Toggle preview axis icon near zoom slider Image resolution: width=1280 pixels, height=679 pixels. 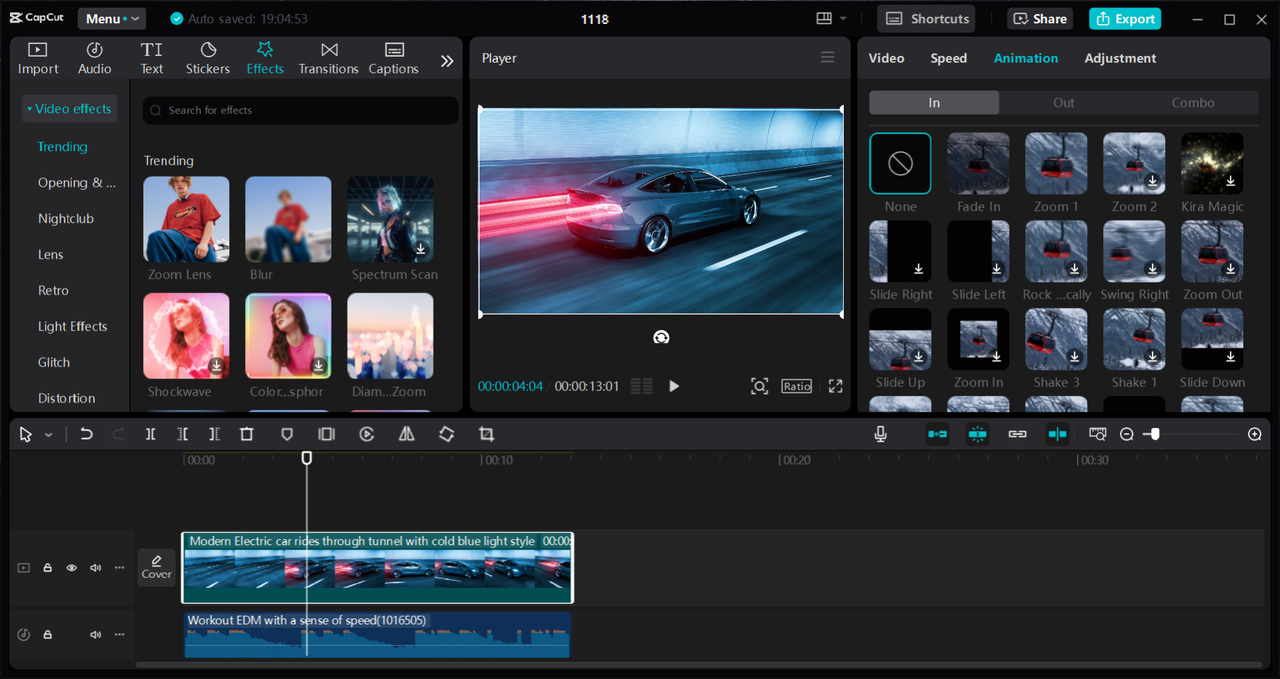pyautogui.click(x=1098, y=434)
